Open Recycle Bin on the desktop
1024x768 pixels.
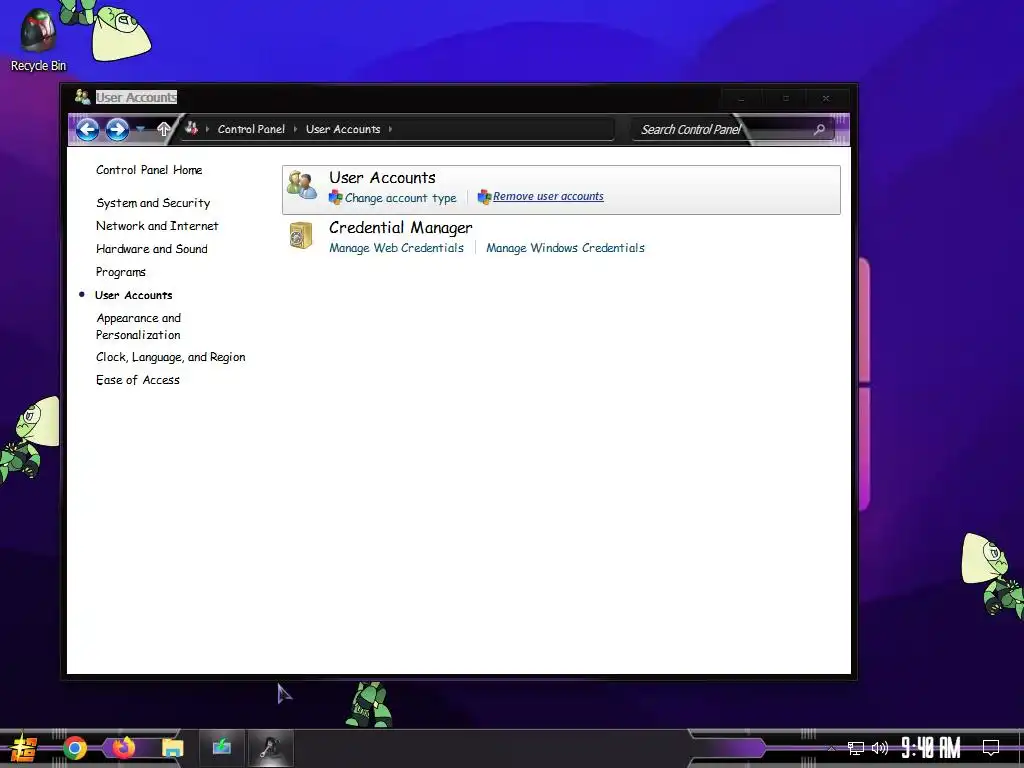click(38, 40)
